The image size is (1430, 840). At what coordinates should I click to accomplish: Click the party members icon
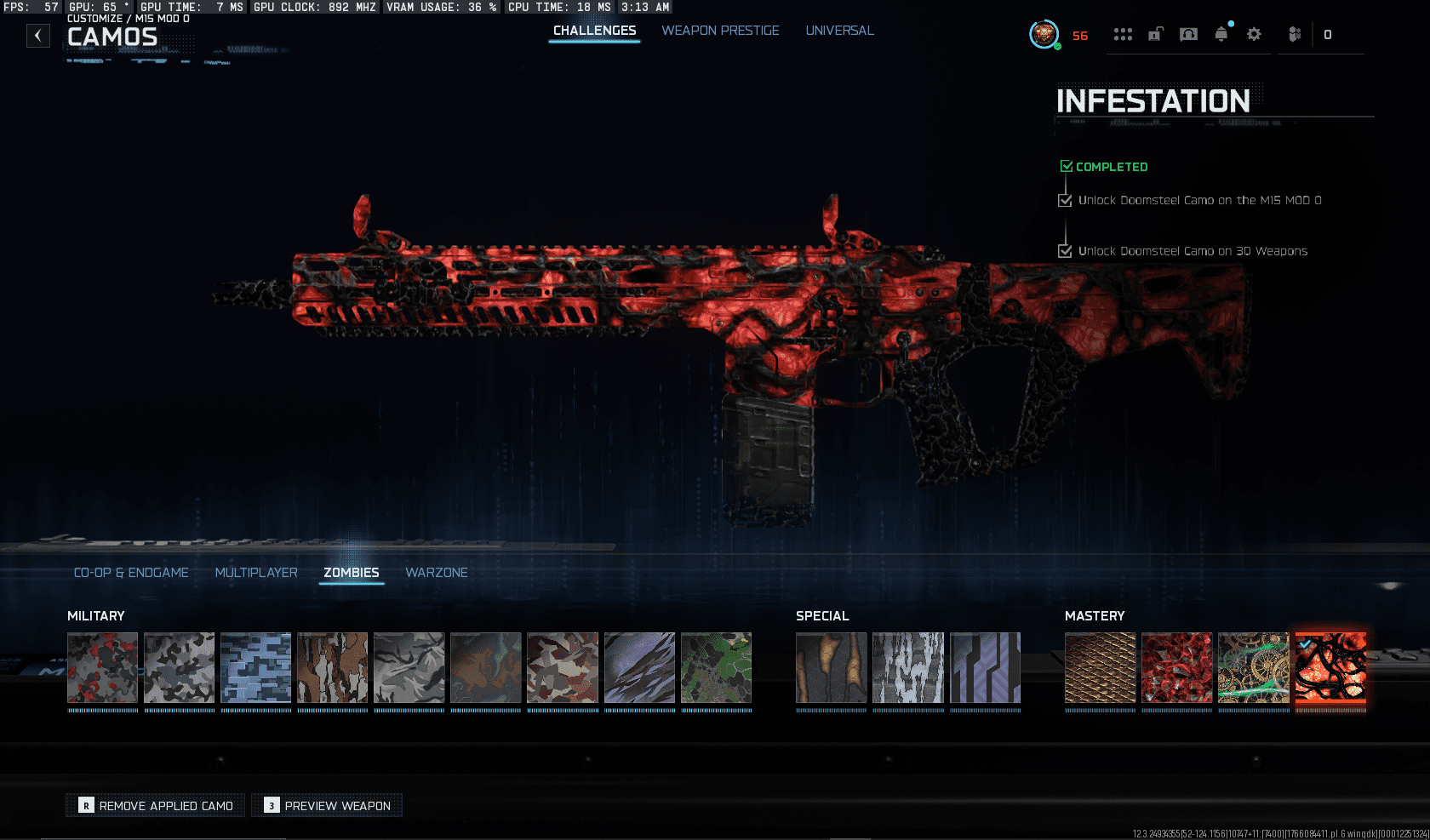click(x=1295, y=35)
